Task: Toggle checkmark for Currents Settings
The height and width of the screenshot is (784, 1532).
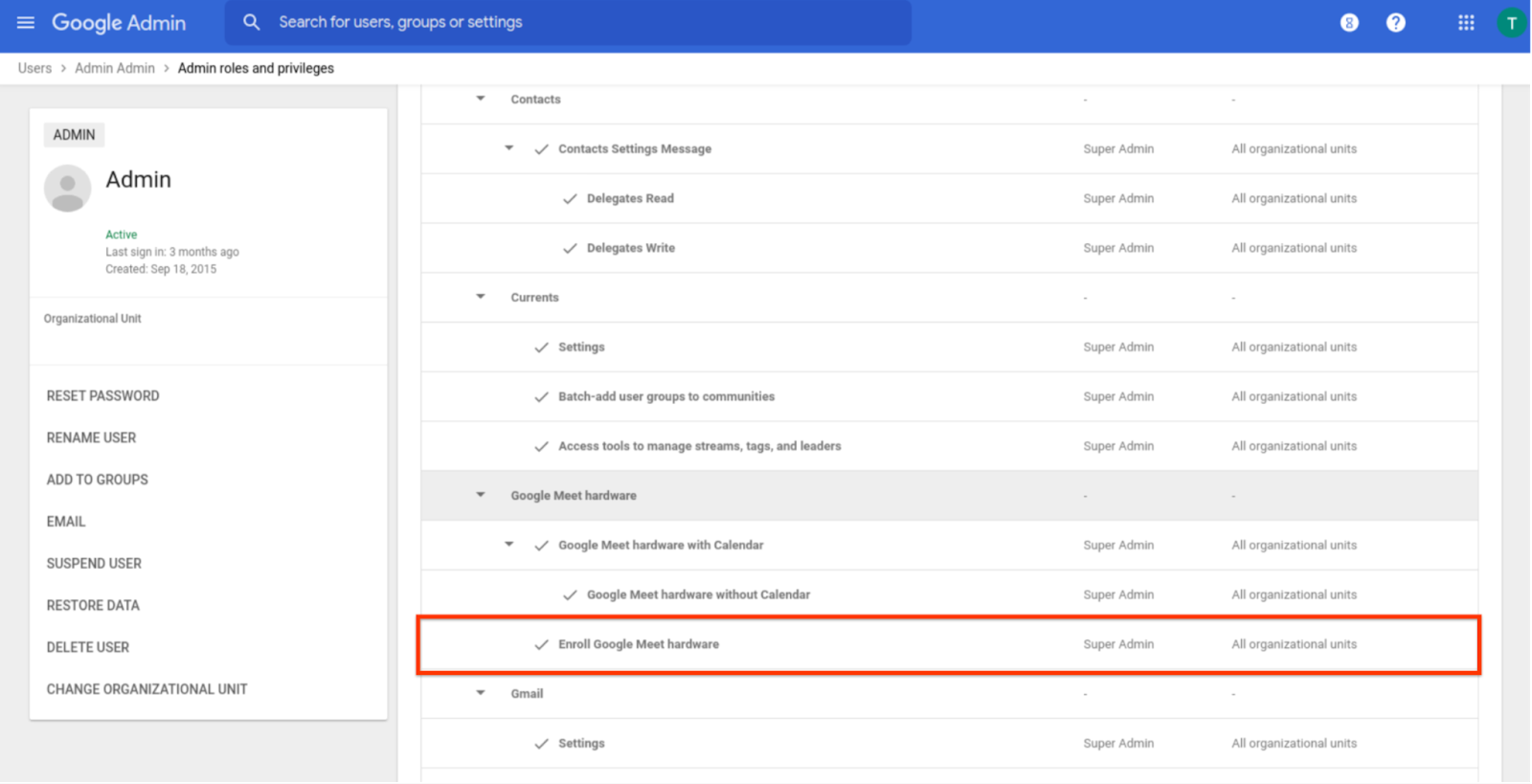Action: [542, 347]
